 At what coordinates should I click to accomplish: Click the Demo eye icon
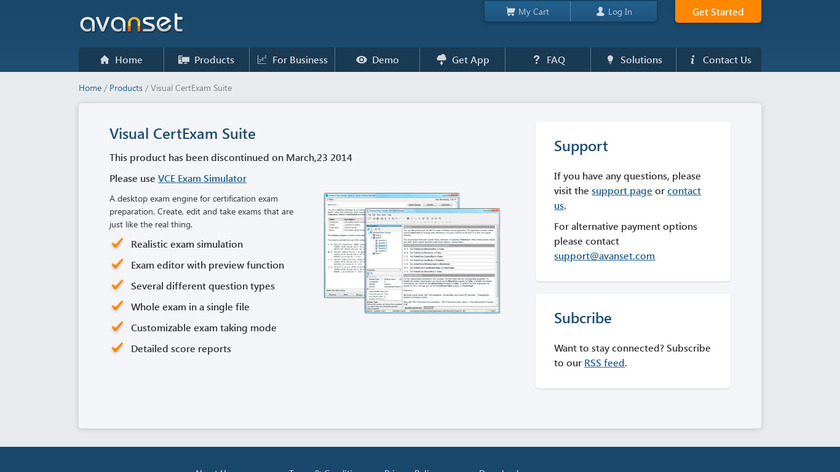[x=362, y=59]
